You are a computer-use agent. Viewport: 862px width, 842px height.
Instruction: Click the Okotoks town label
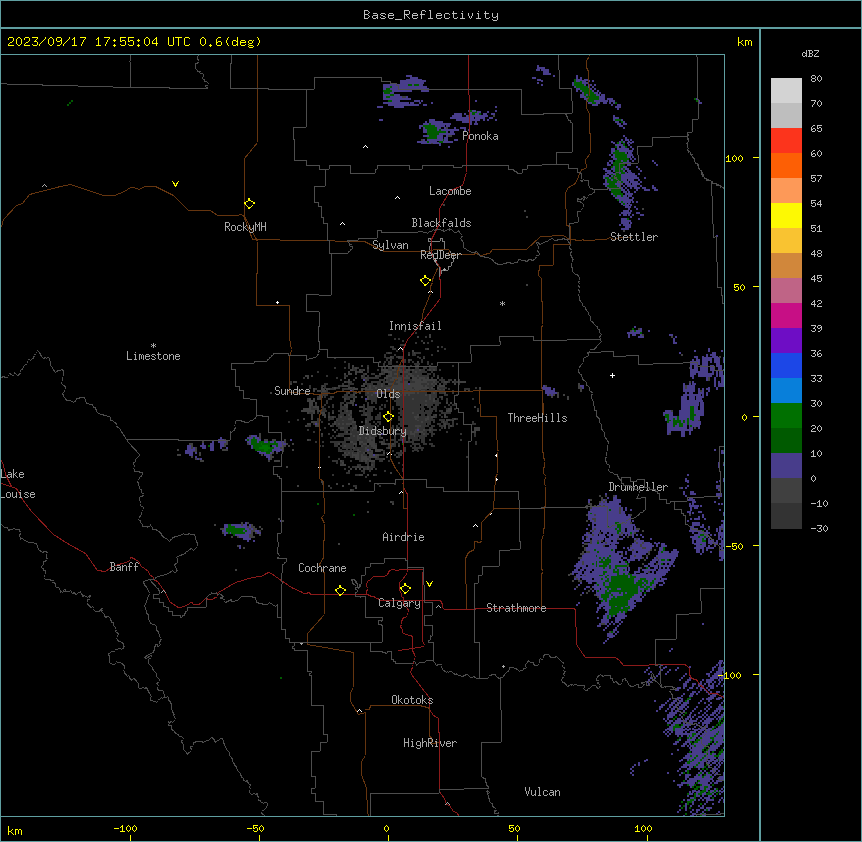pos(412,700)
